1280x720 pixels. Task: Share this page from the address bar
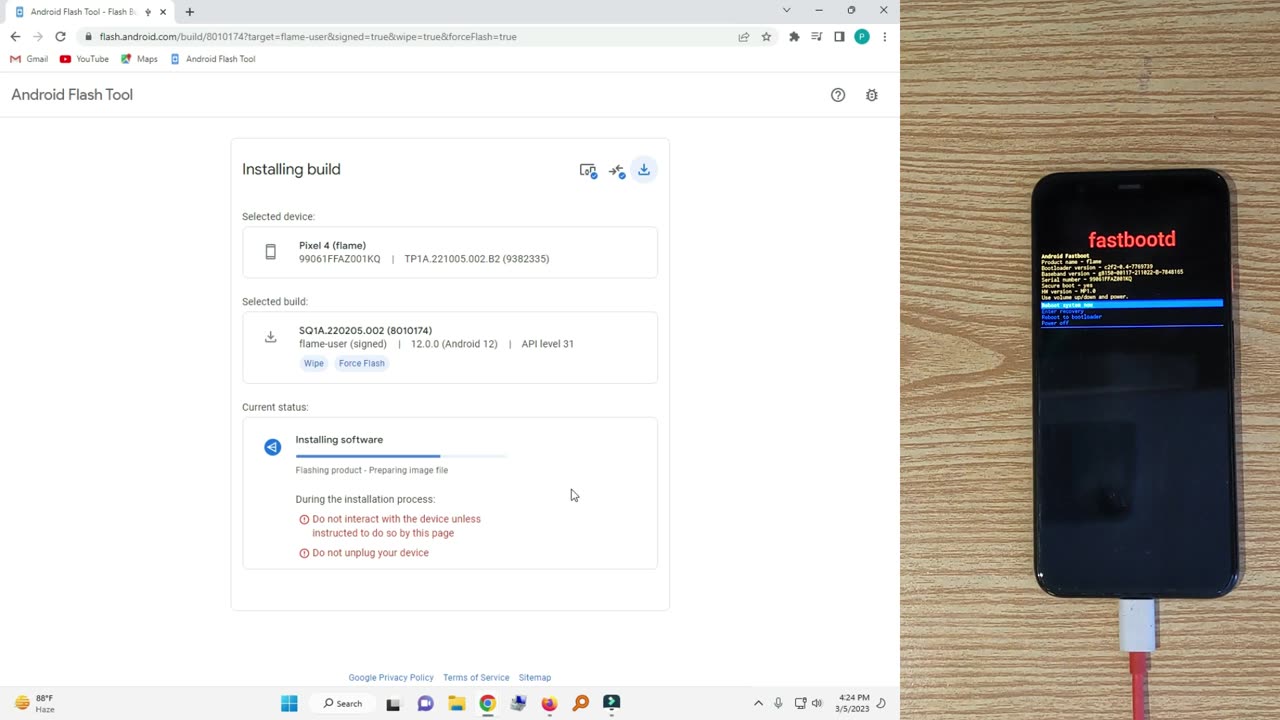(x=744, y=37)
